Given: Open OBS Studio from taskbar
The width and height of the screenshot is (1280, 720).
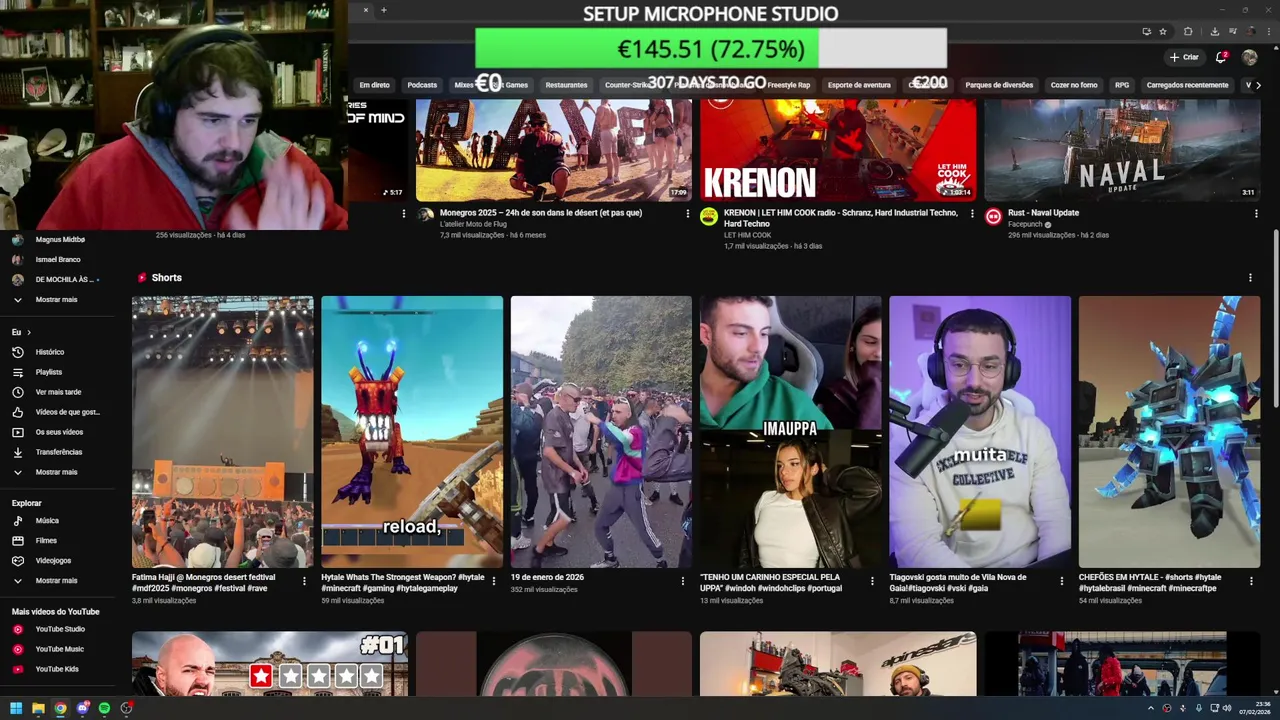Looking at the screenshot, I should coord(126,708).
